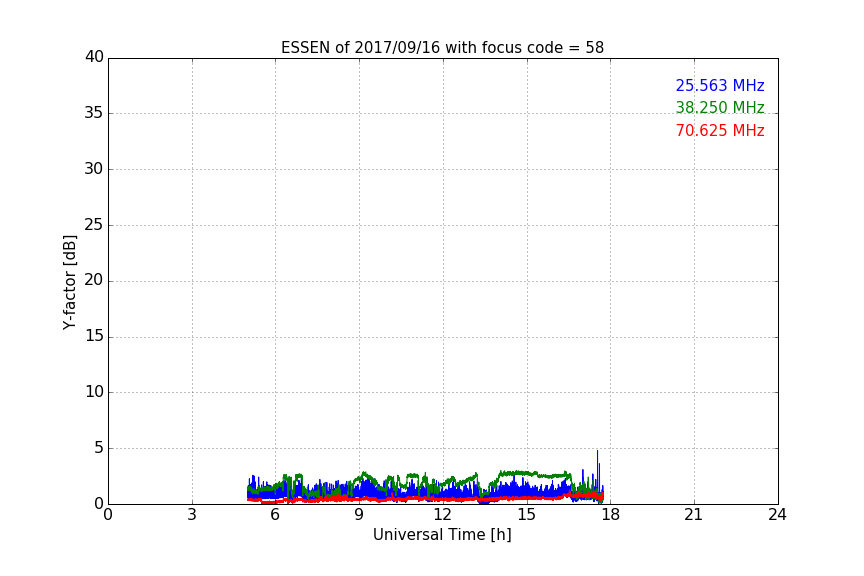The width and height of the screenshot is (864, 576).
Task: Click the y-axis tick label 35
Action: coord(94,113)
